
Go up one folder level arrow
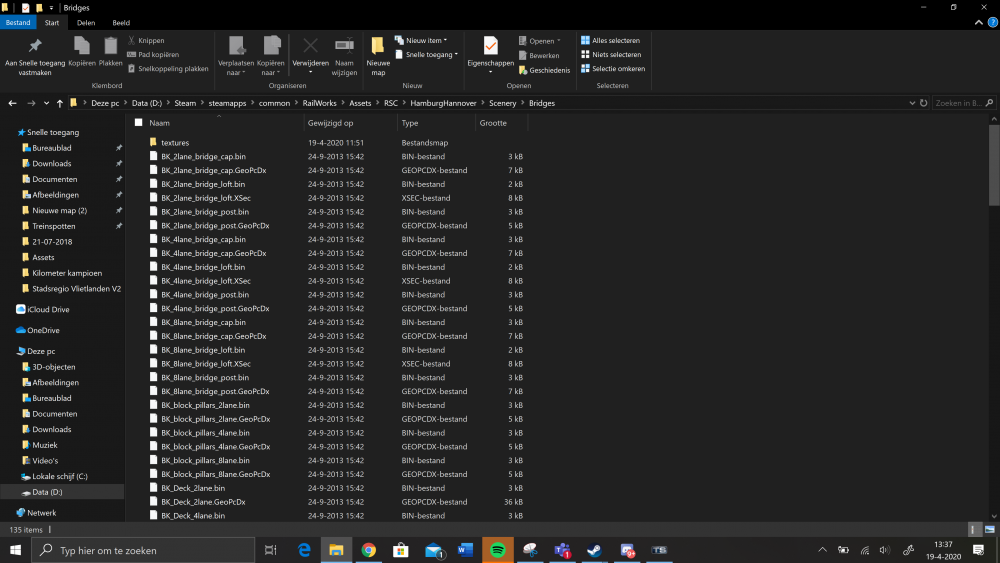60,103
